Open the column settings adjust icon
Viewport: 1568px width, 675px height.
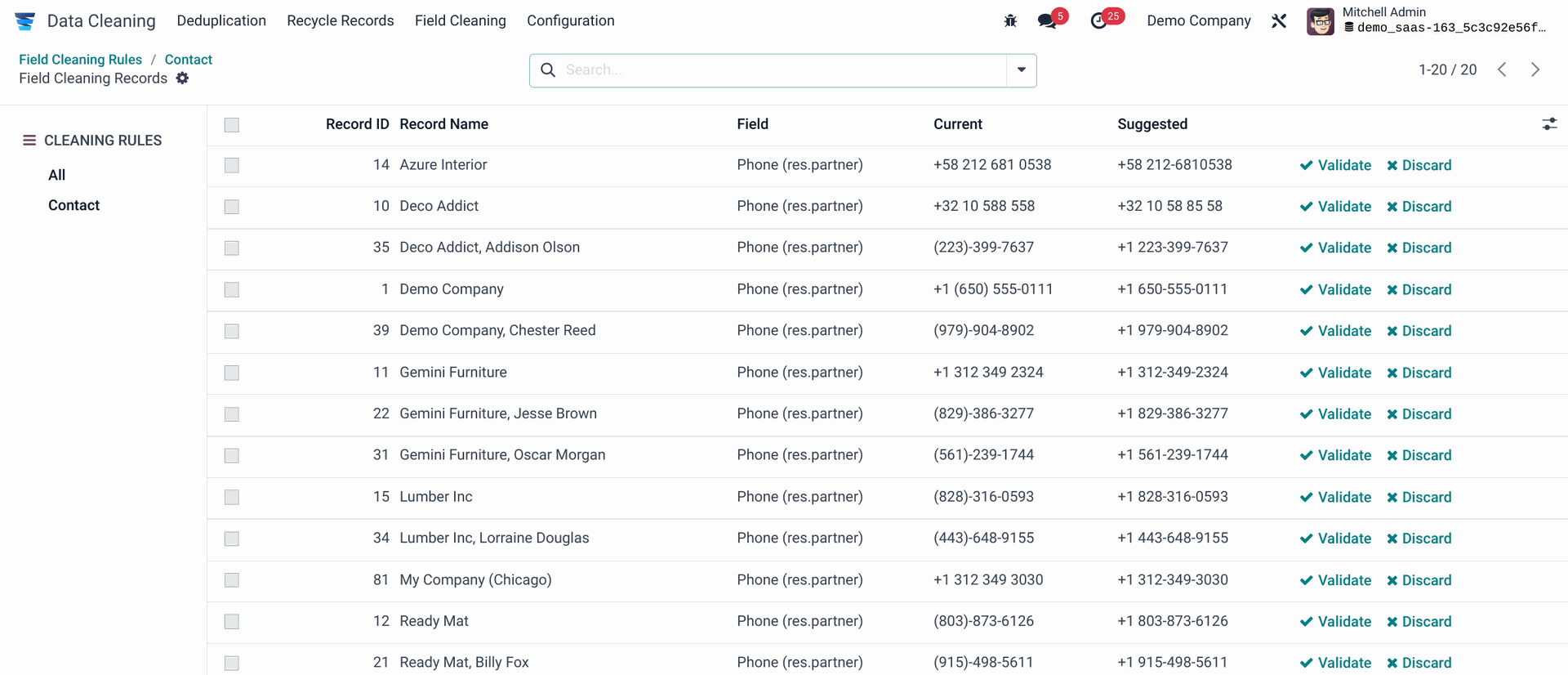click(1549, 124)
